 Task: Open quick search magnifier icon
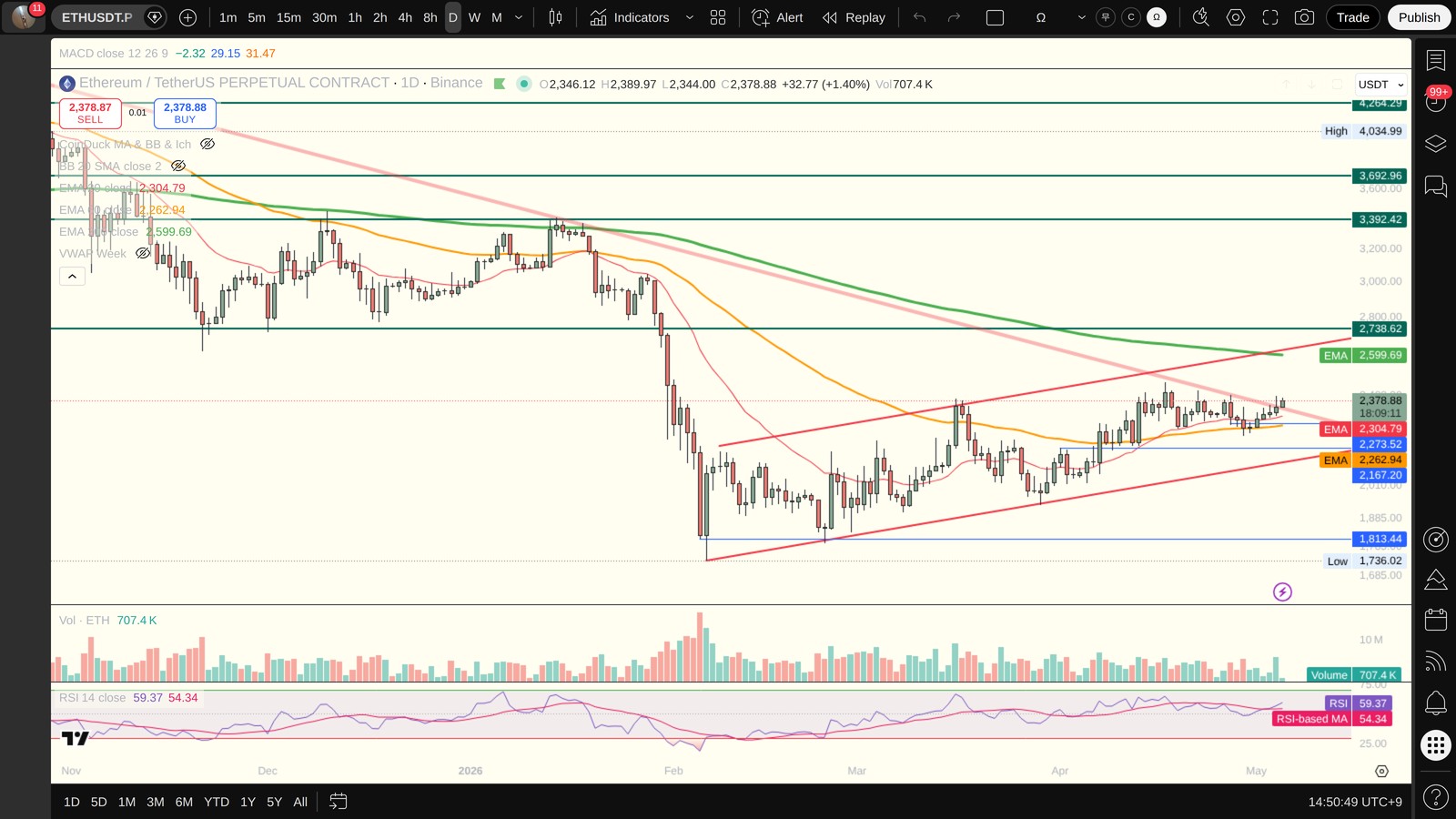click(1201, 17)
